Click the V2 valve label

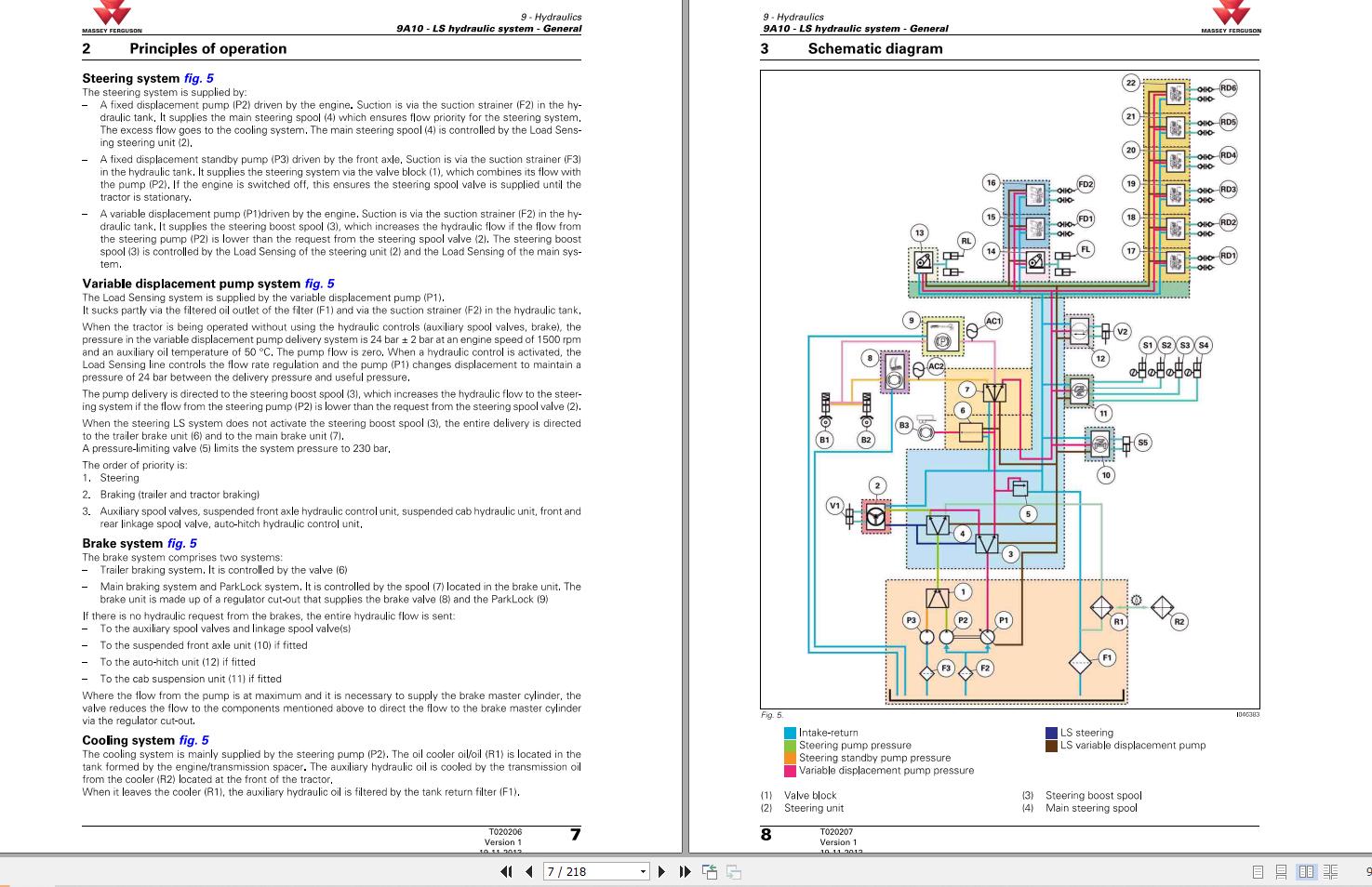[1122, 332]
